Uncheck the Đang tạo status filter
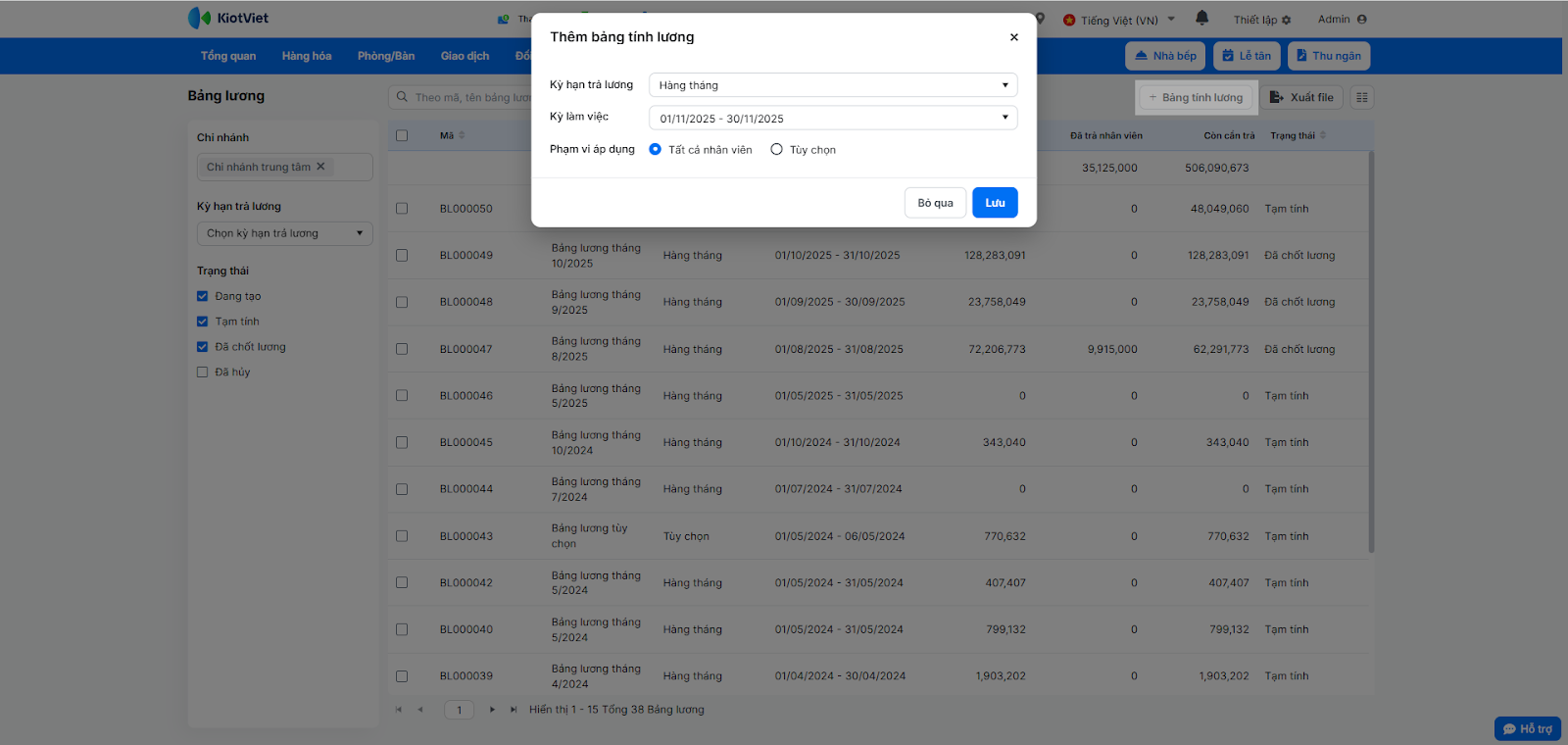Image resolution: width=1568 pixels, height=745 pixels. click(x=203, y=296)
